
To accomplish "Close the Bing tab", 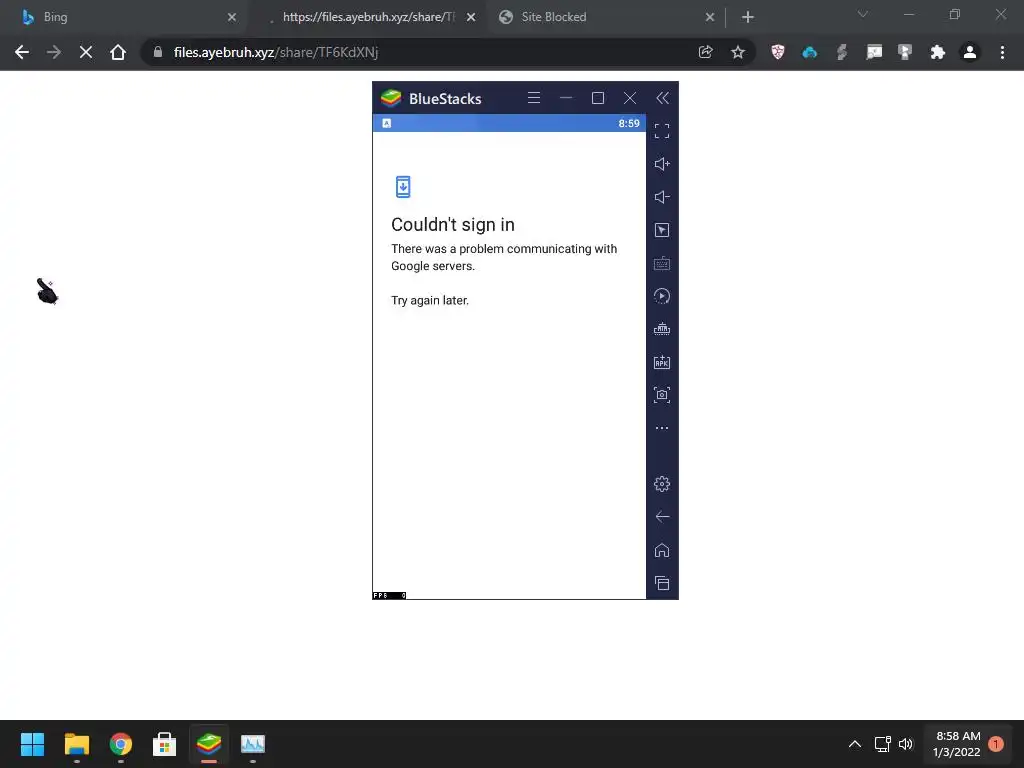I will click(x=231, y=17).
